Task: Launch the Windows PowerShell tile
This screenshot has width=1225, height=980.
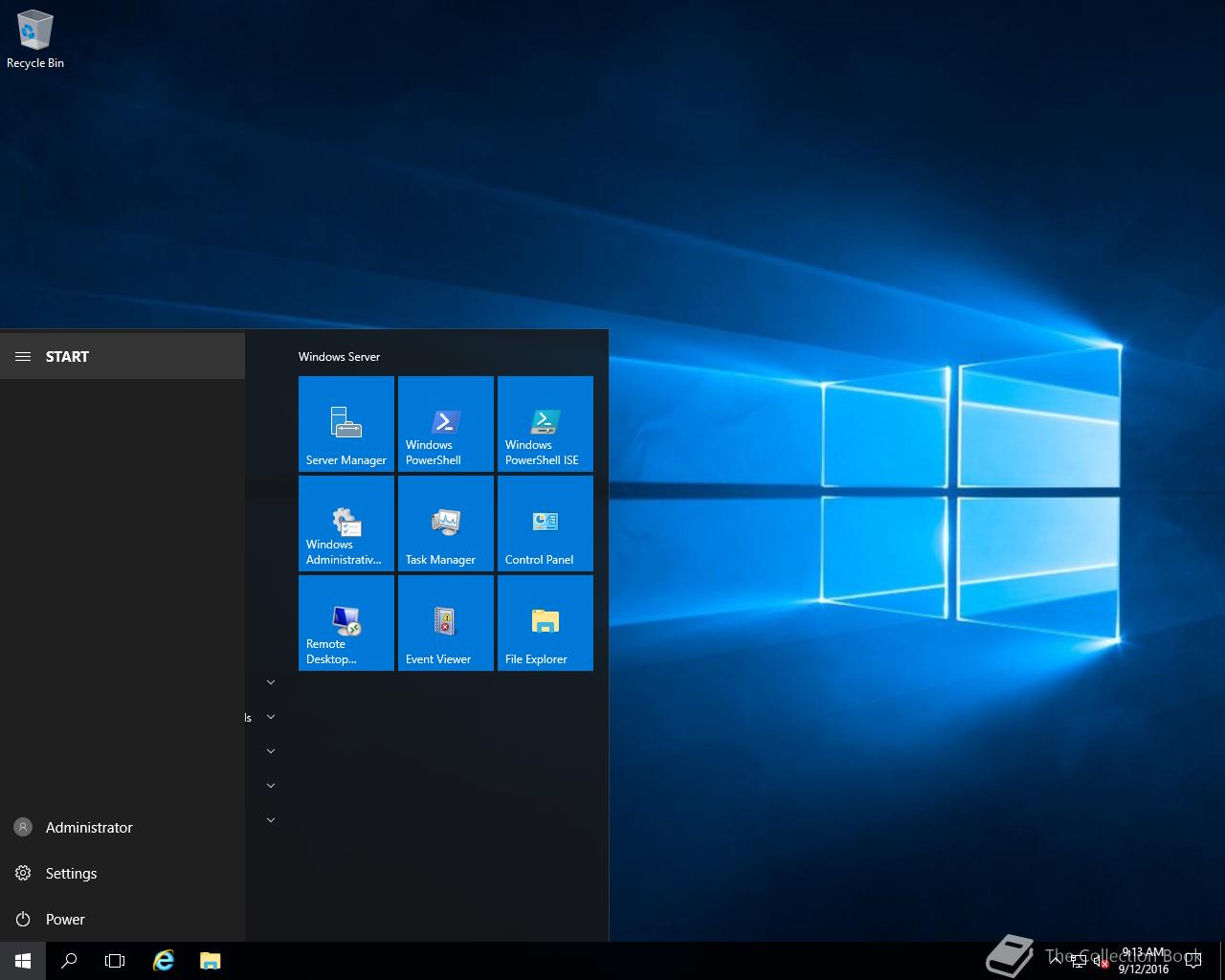Action: pyautogui.click(x=446, y=424)
